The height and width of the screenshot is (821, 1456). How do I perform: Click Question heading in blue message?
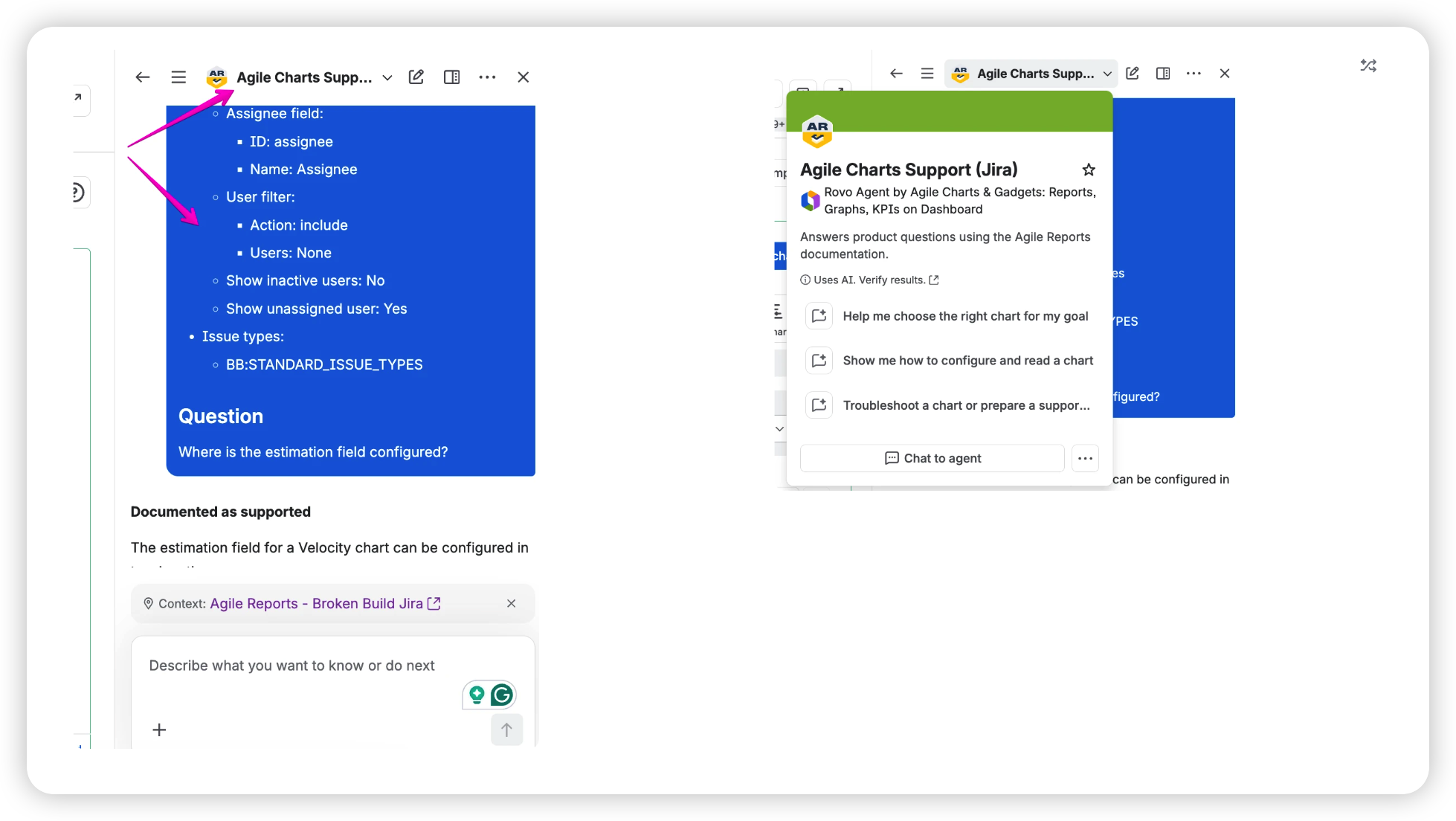[221, 416]
